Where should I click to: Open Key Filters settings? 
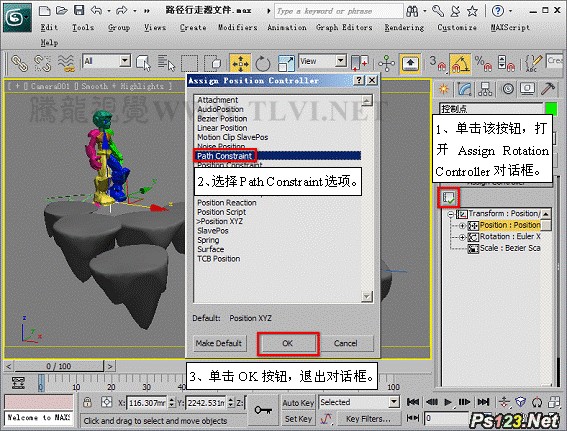tap(368, 419)
